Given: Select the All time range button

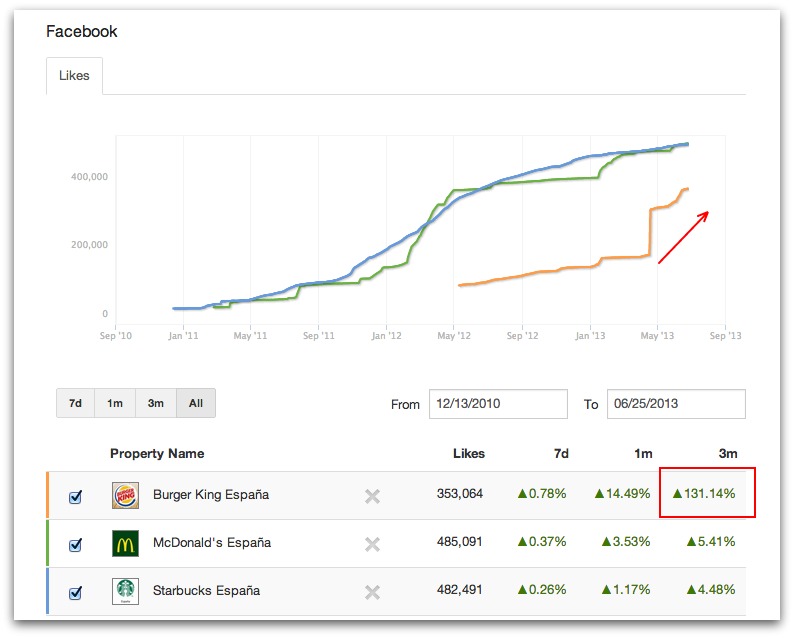Looking at the screenshot, I should 196,403.
